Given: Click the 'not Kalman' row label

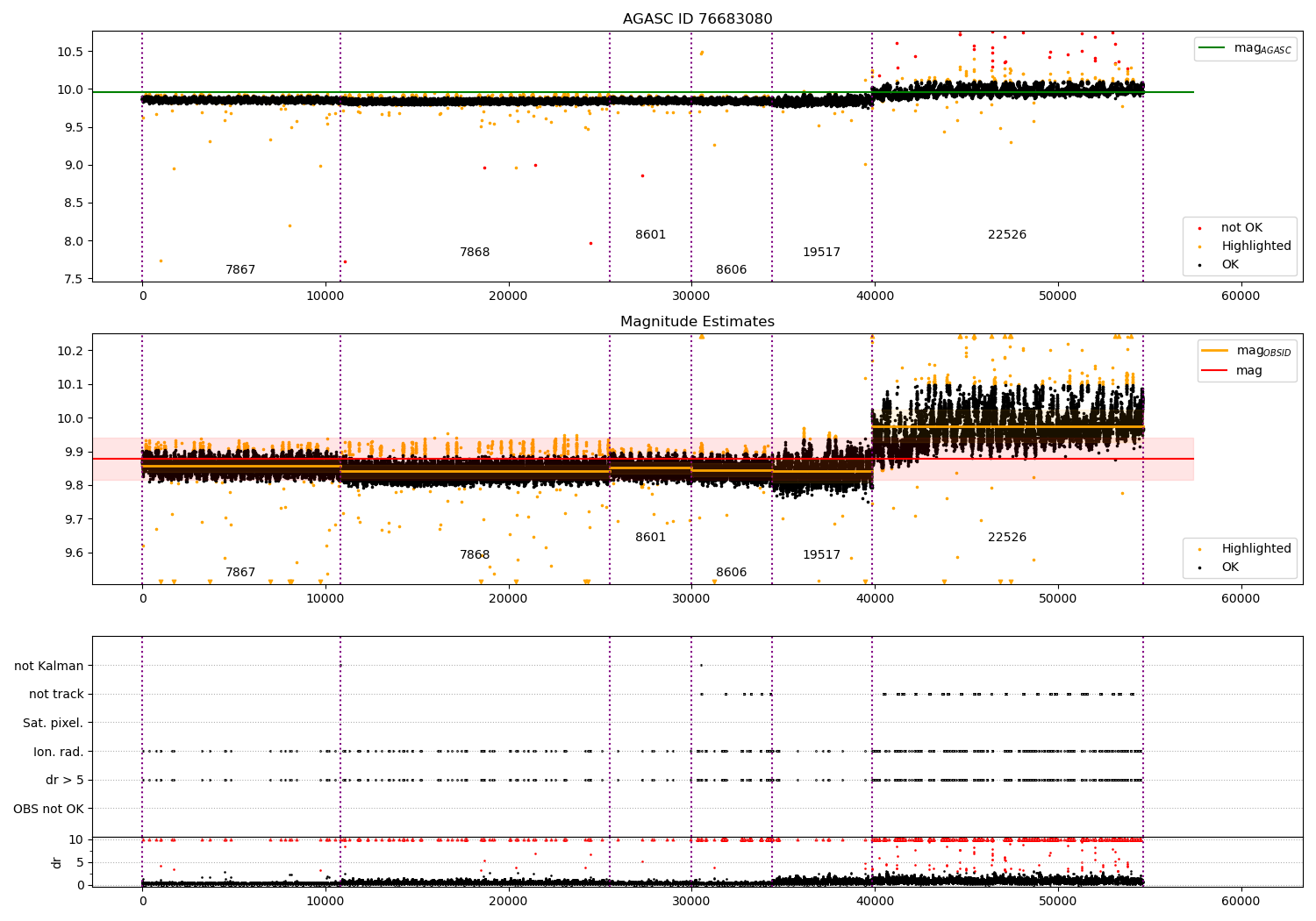Looking at the screenshot, I should tap(49, 666).
